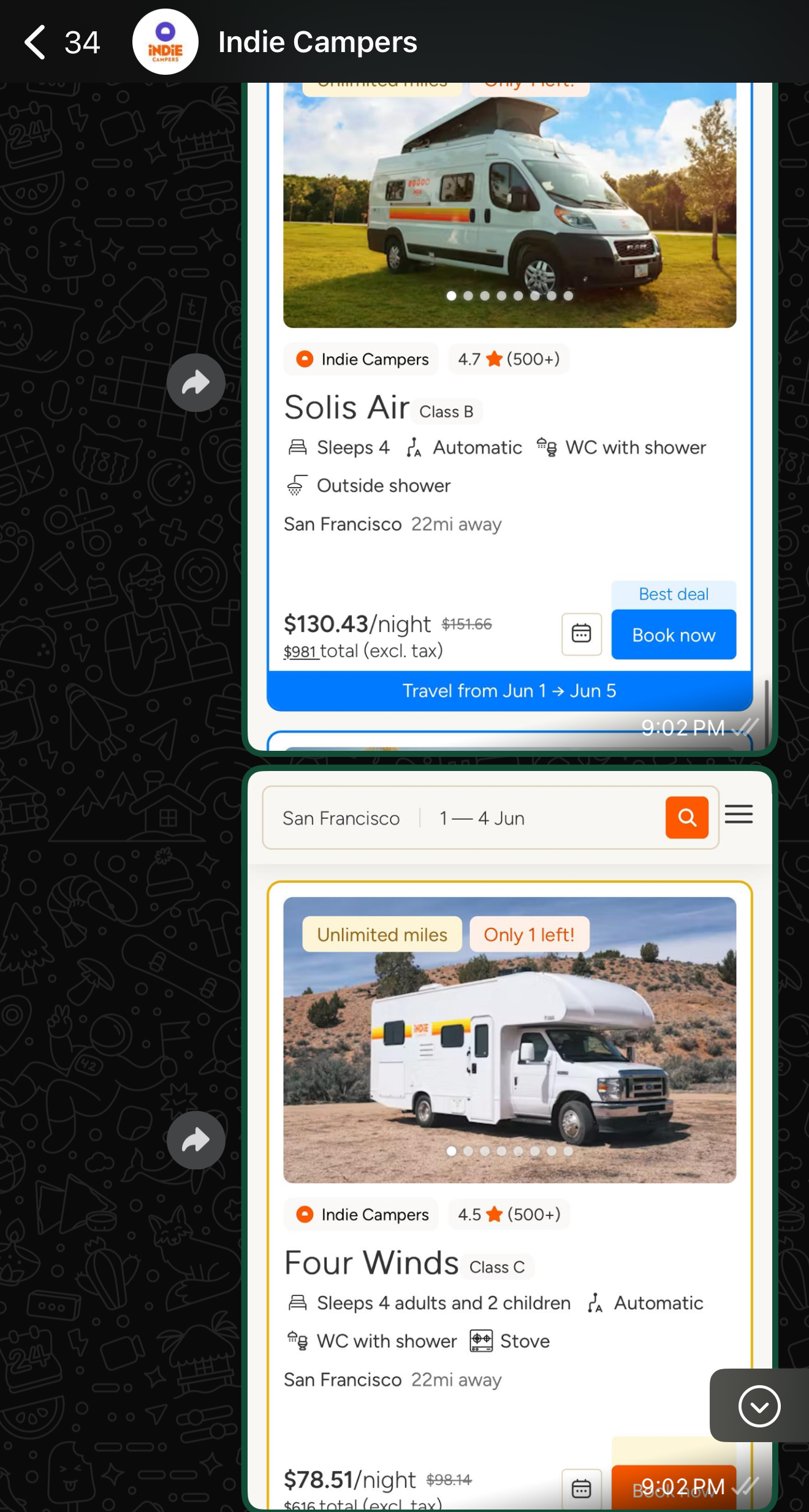Open the hamburger menu icon
This screenshot has width=809, height=1512.
pos(739,814)
